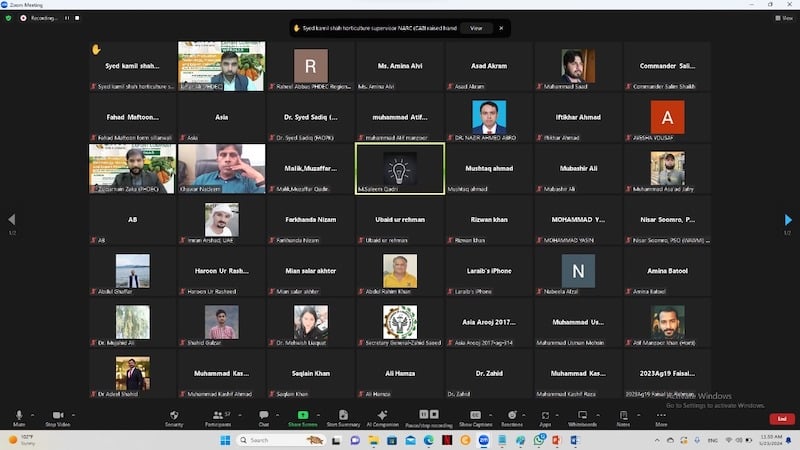This screenshot has width=800, height=450.
Task: Open the More menu in toolbar
Action: 661,416
